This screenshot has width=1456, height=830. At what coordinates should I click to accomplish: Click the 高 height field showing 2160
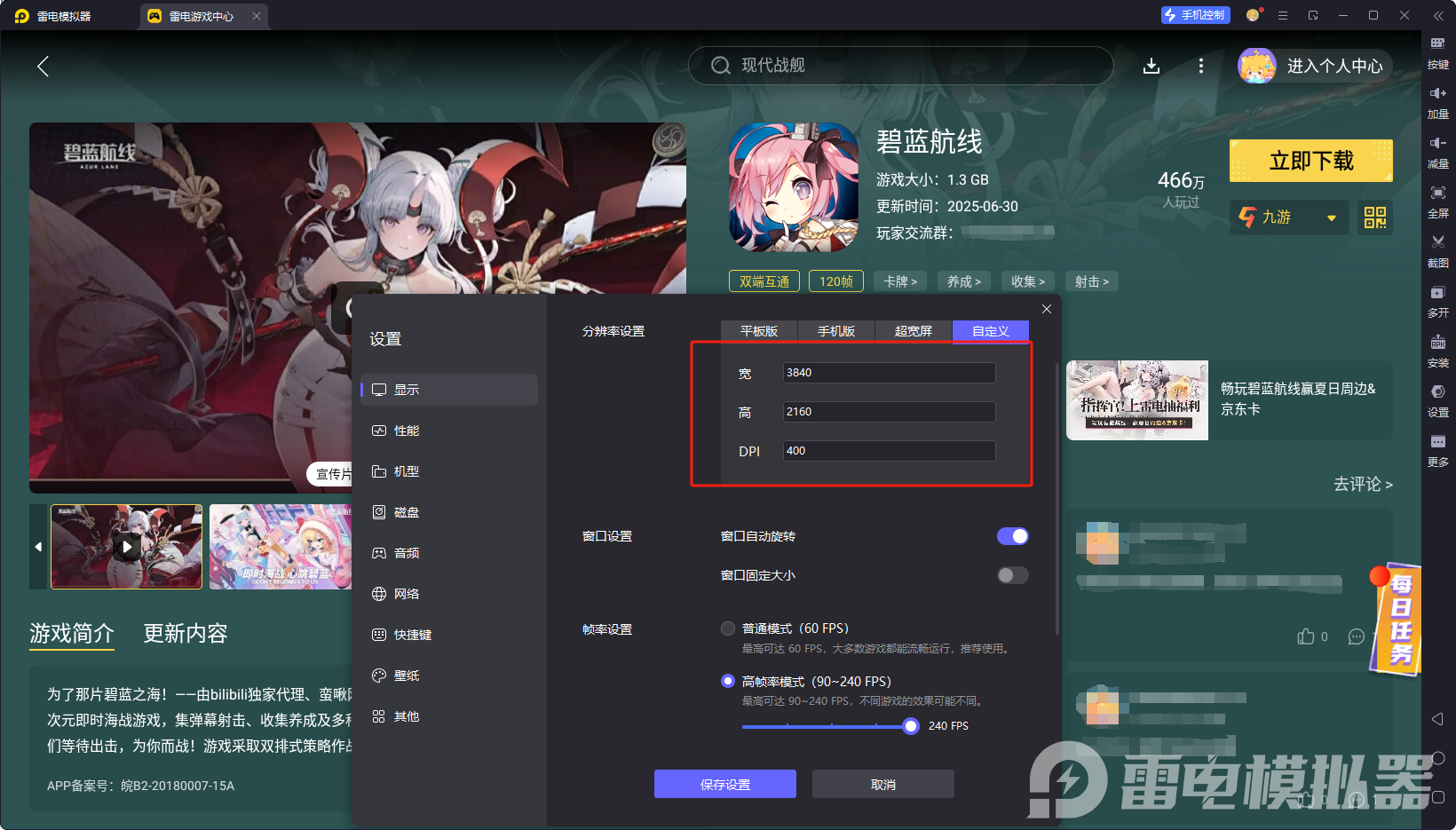pos(889,412)
